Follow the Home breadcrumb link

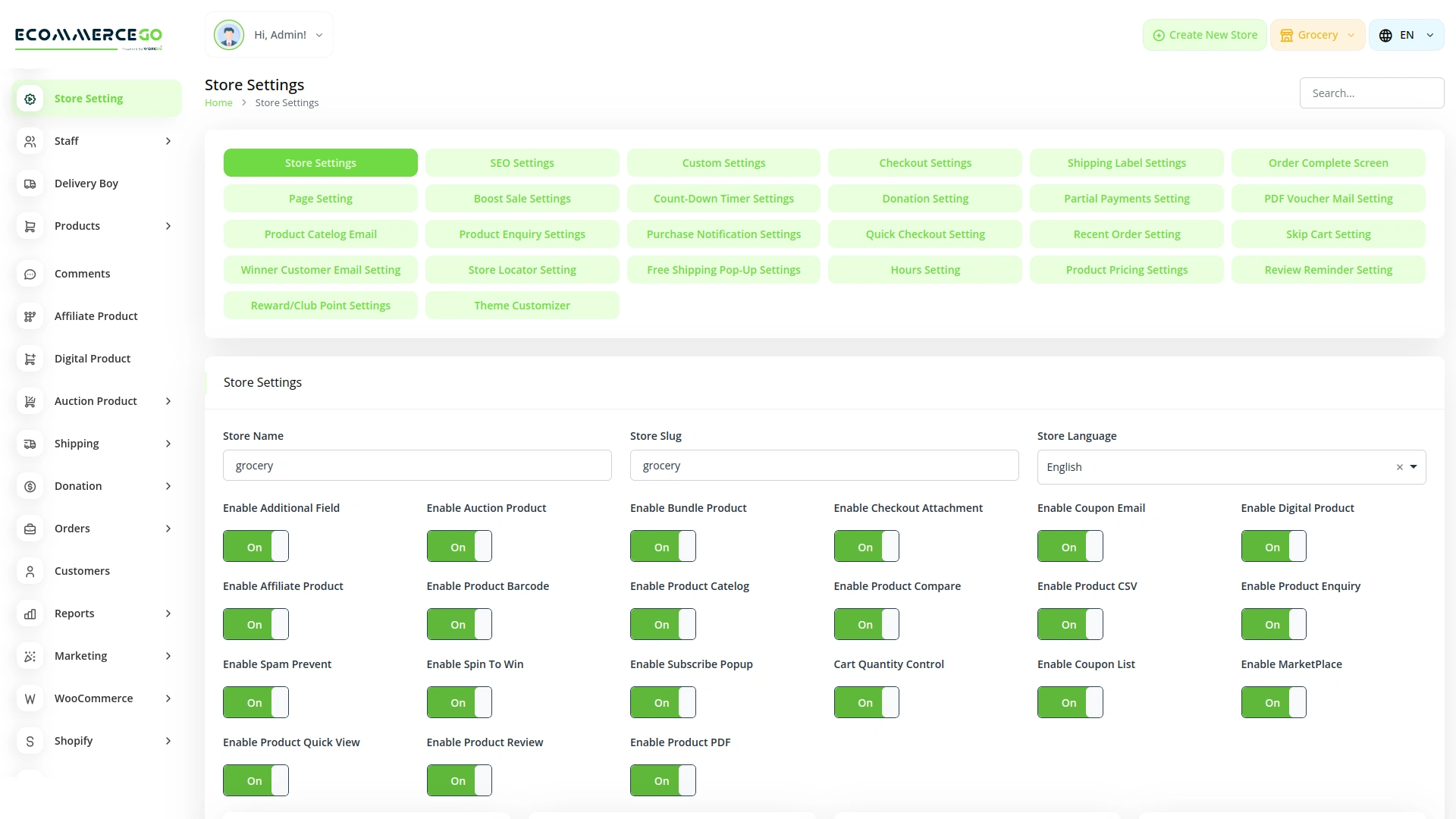click(218, 103)
